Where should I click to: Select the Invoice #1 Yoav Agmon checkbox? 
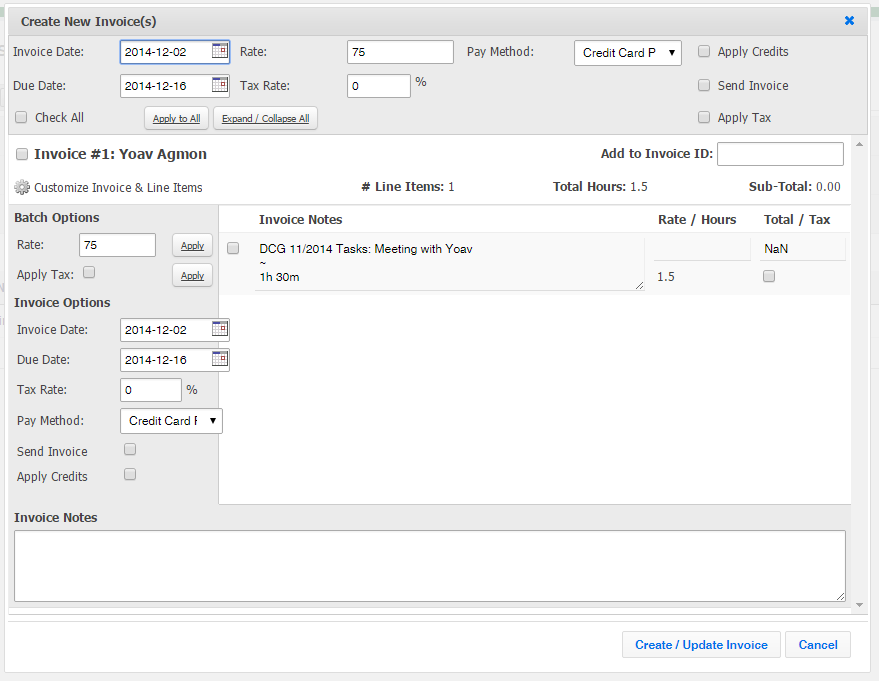pyautogui.click(x=22, y=155)
